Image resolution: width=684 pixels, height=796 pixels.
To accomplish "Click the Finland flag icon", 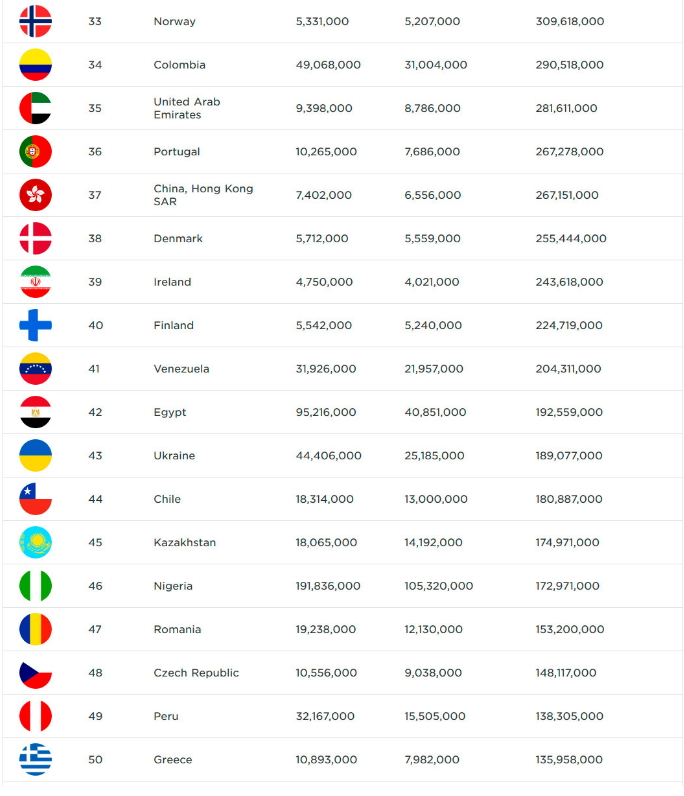I will [36, 325].
